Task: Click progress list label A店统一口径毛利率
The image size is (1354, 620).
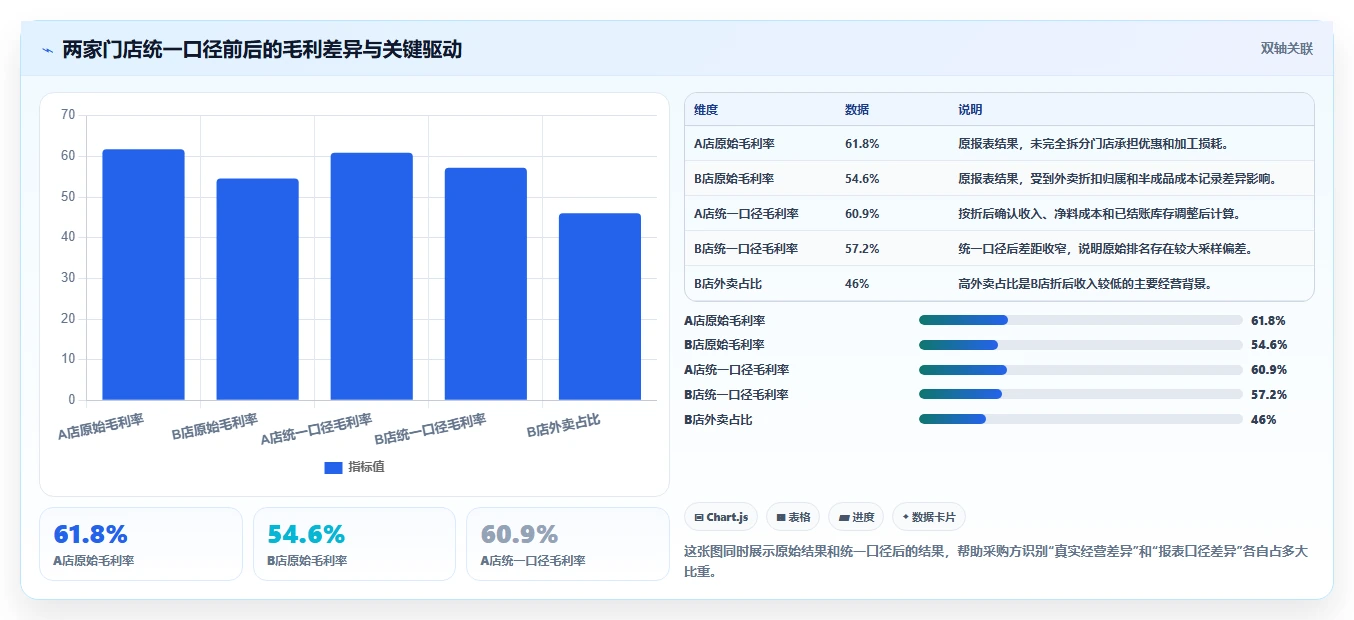Action: pyautogui.click(x=736, y=370)
